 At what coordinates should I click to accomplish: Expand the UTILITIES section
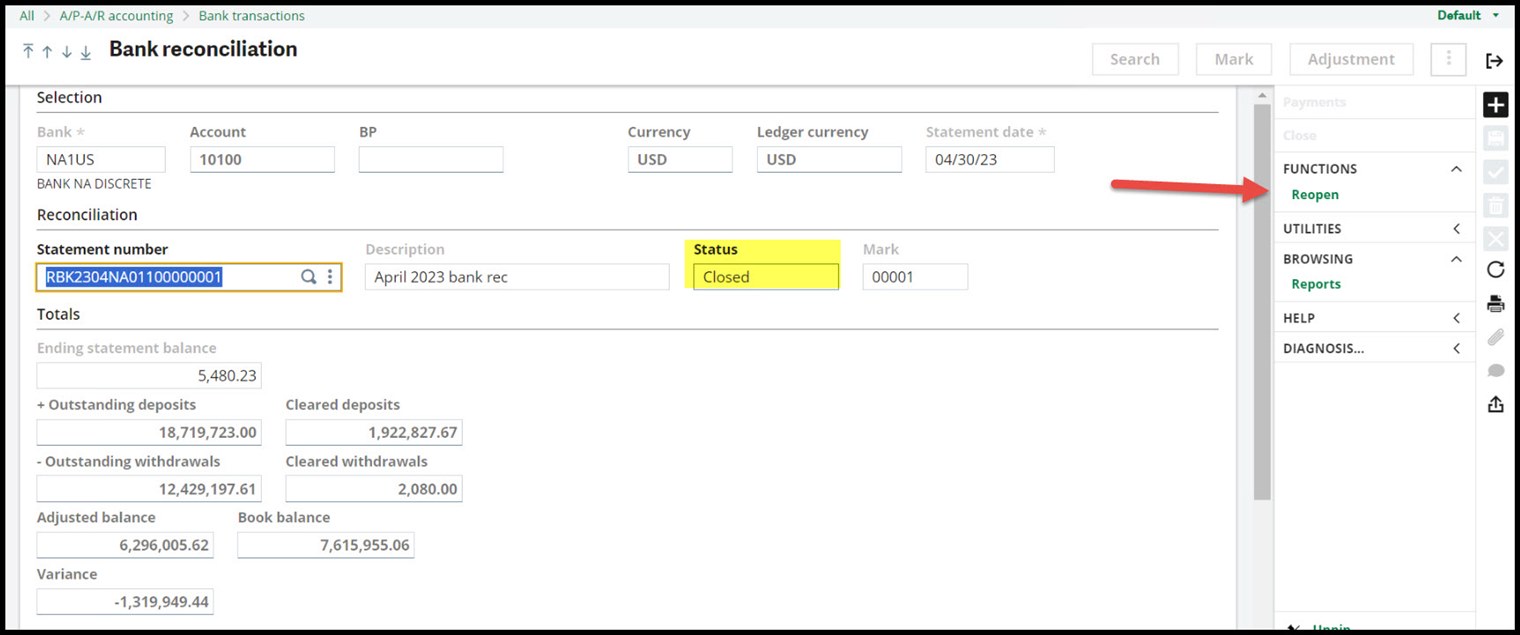(1456, 228)
